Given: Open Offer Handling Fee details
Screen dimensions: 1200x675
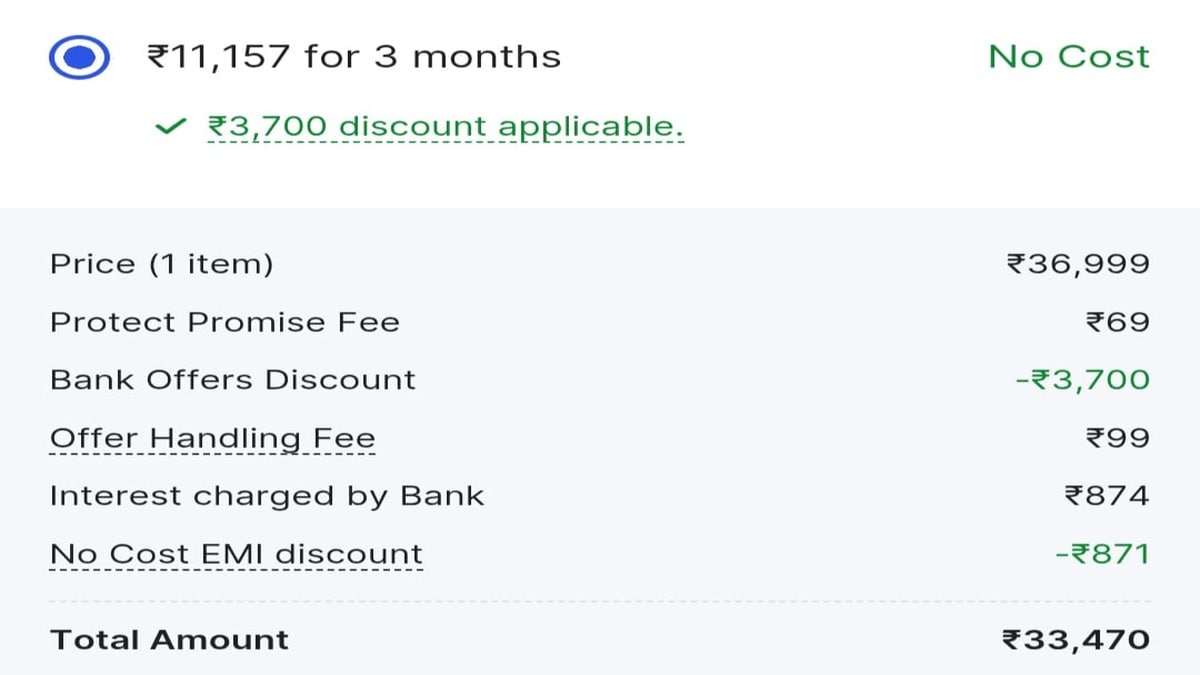Looking at the screenshot, I should coord(213,438).
